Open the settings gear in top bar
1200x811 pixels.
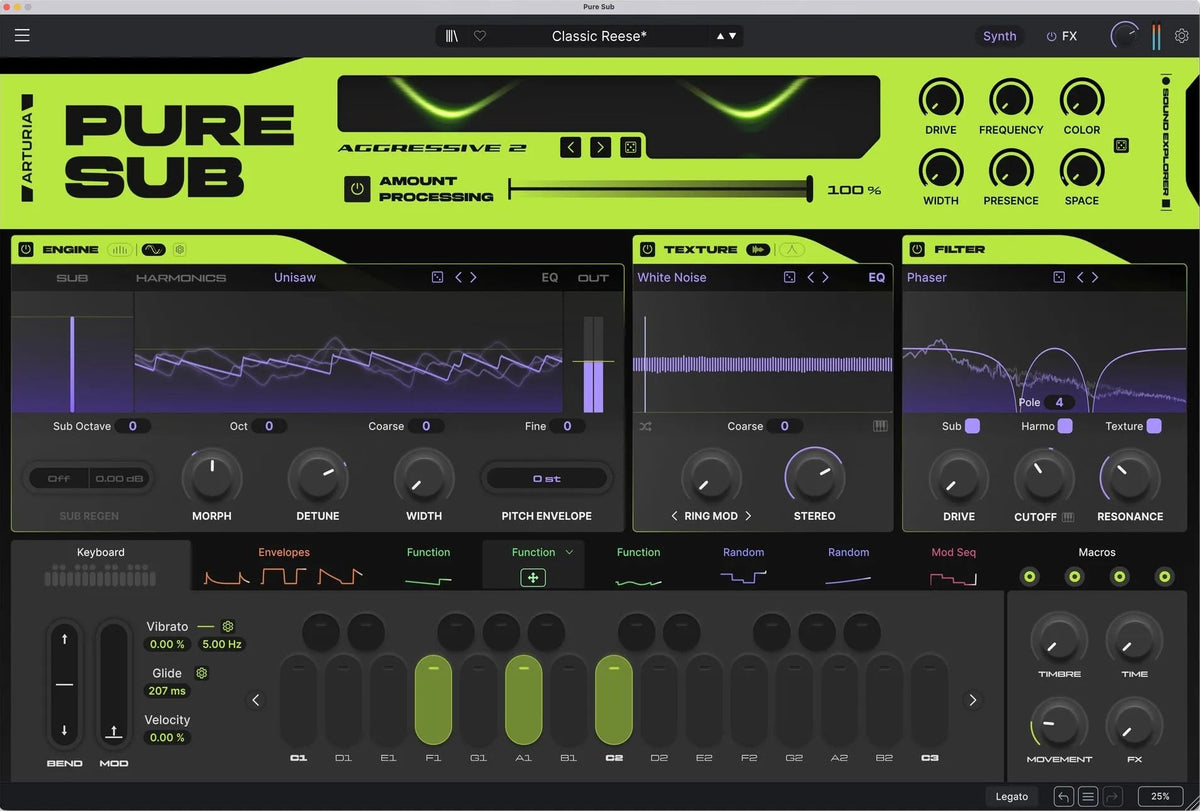point(1182,36)
